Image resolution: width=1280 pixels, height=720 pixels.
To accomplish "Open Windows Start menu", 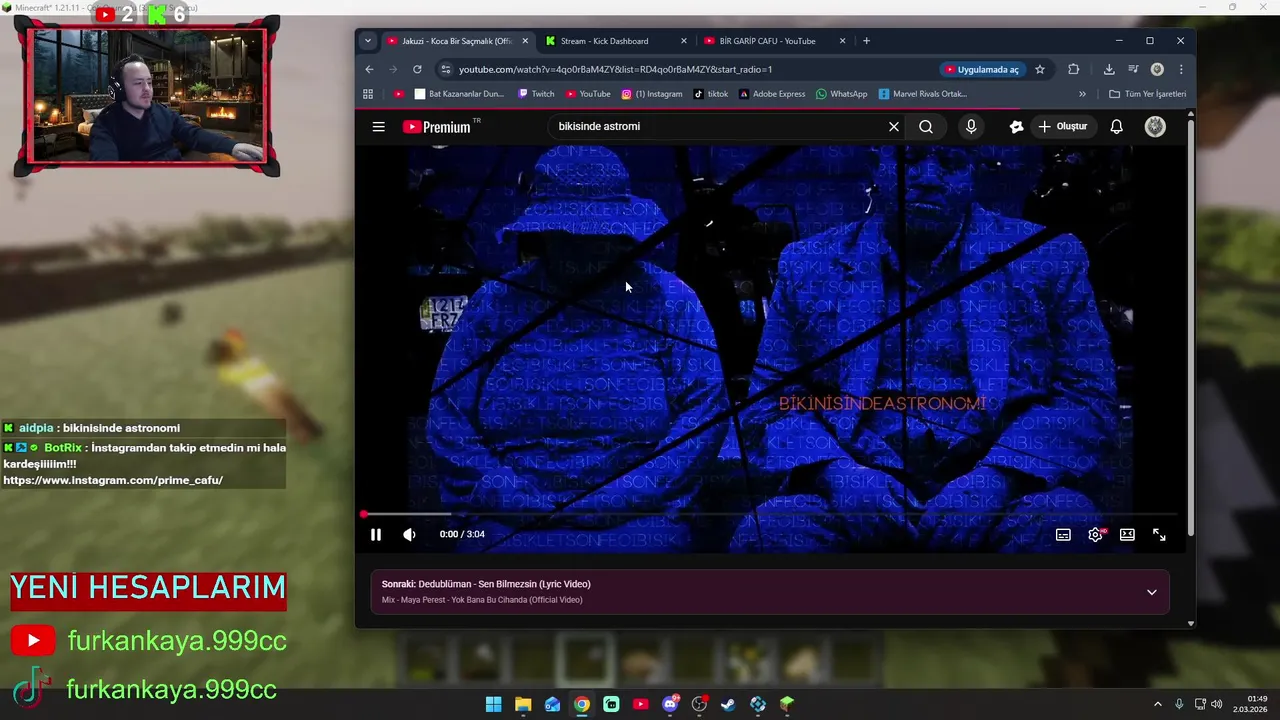I will click(x=493, y=704).
